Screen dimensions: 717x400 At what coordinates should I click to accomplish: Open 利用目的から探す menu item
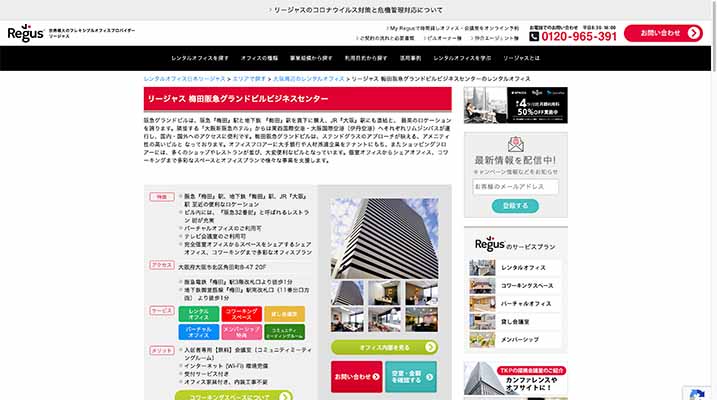[x=366, y=58]
